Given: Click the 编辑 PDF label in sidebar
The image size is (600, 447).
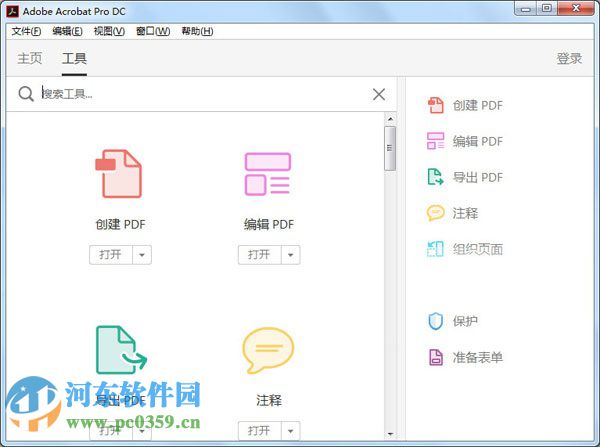Looking at the screenshot, I should tap(478, 141).
